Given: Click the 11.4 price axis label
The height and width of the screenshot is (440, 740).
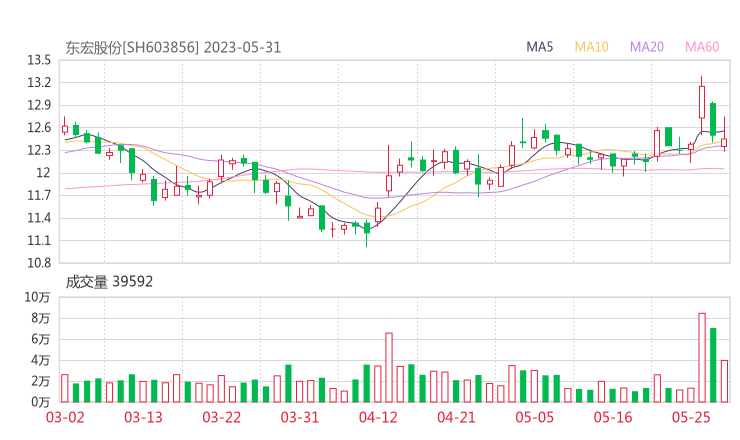Looking at the screenshot, I should point(39,218).
